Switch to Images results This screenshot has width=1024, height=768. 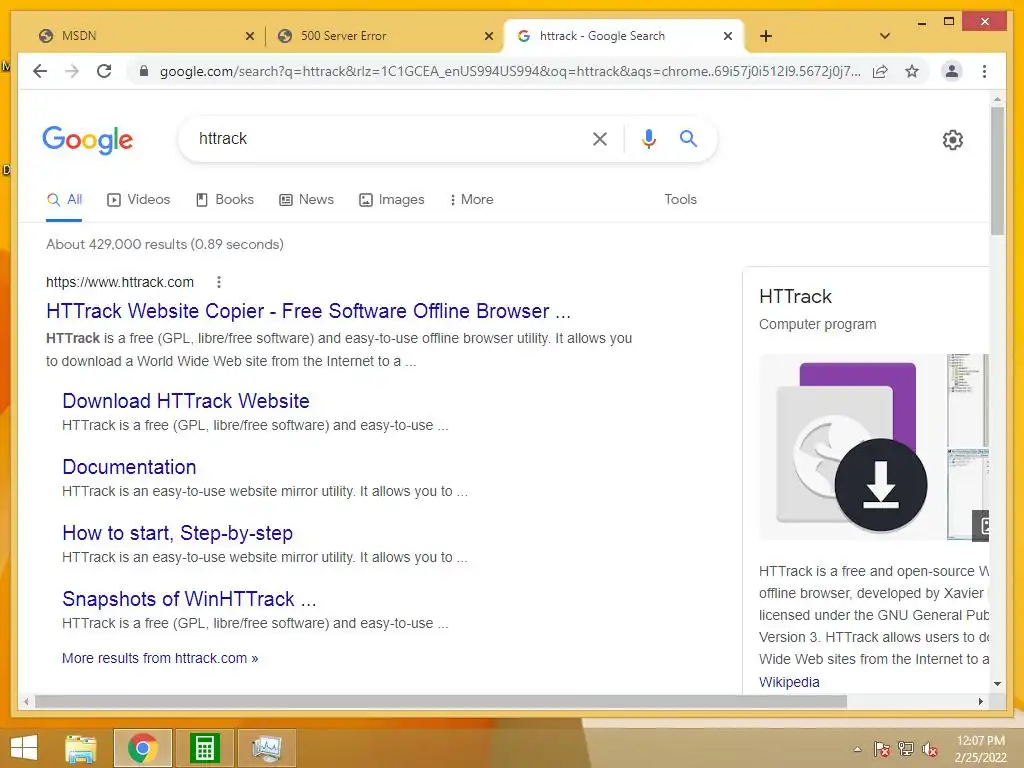392,200
